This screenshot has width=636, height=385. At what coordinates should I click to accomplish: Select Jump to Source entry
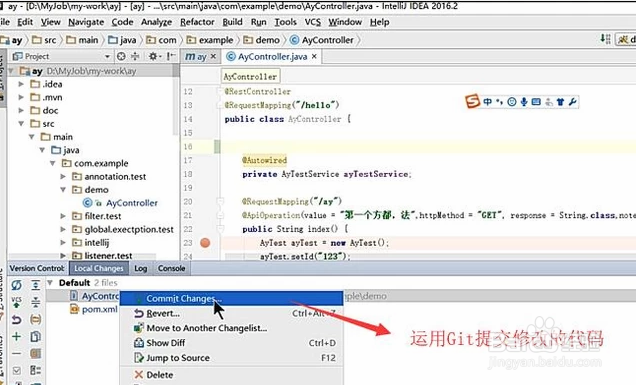pos(231,358)
